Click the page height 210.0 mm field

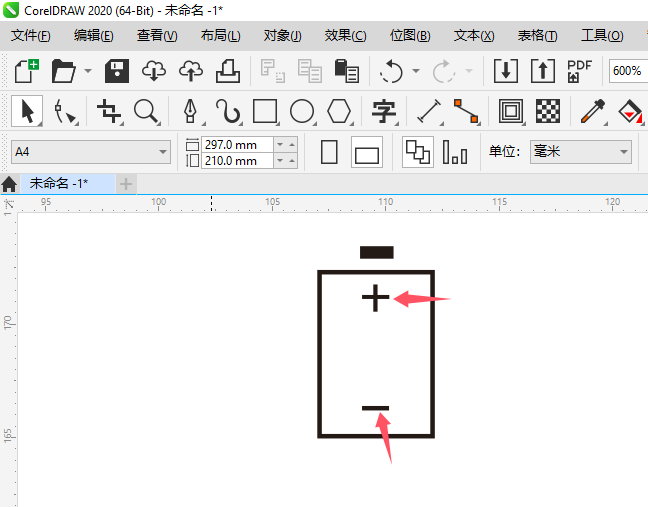coord(237,160)
